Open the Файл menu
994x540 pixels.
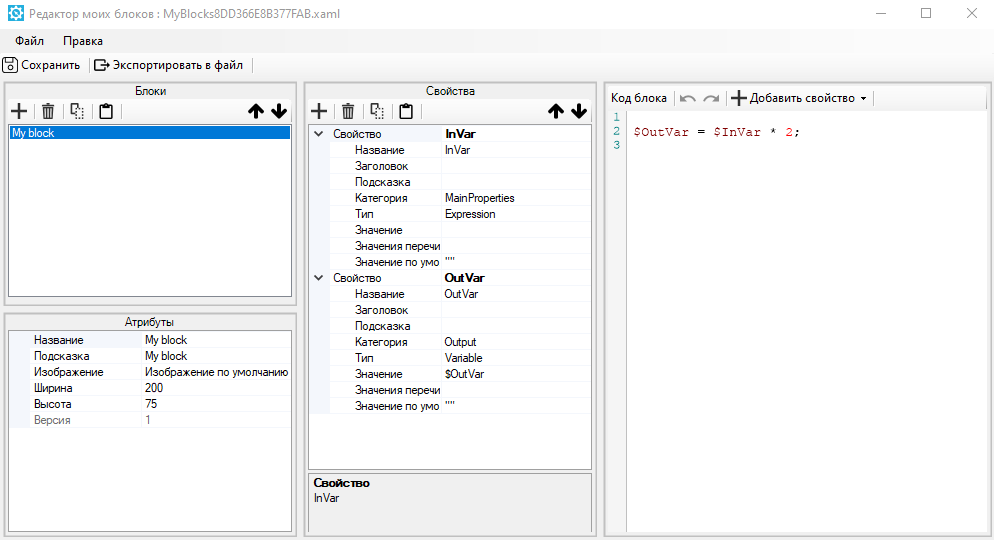point(29,41)
